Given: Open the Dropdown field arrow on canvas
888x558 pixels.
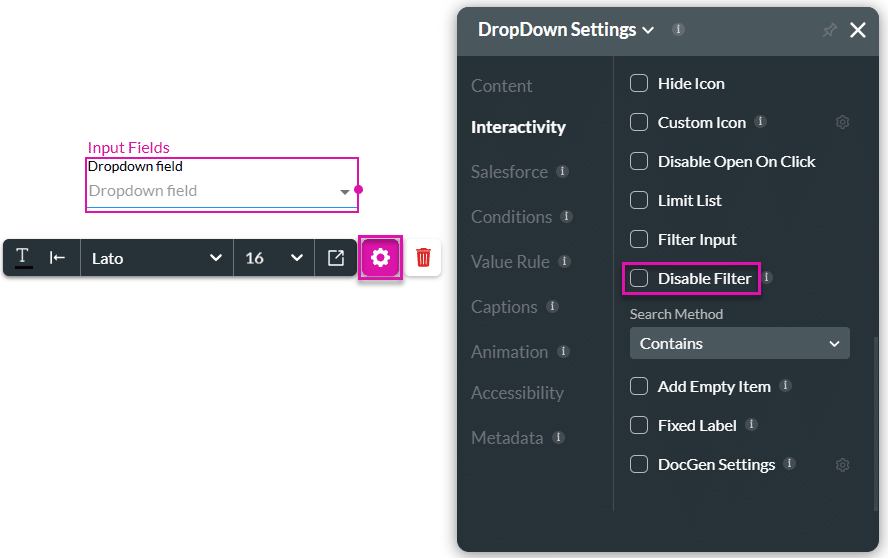Looking at the screenshot, I should [344, 192].
